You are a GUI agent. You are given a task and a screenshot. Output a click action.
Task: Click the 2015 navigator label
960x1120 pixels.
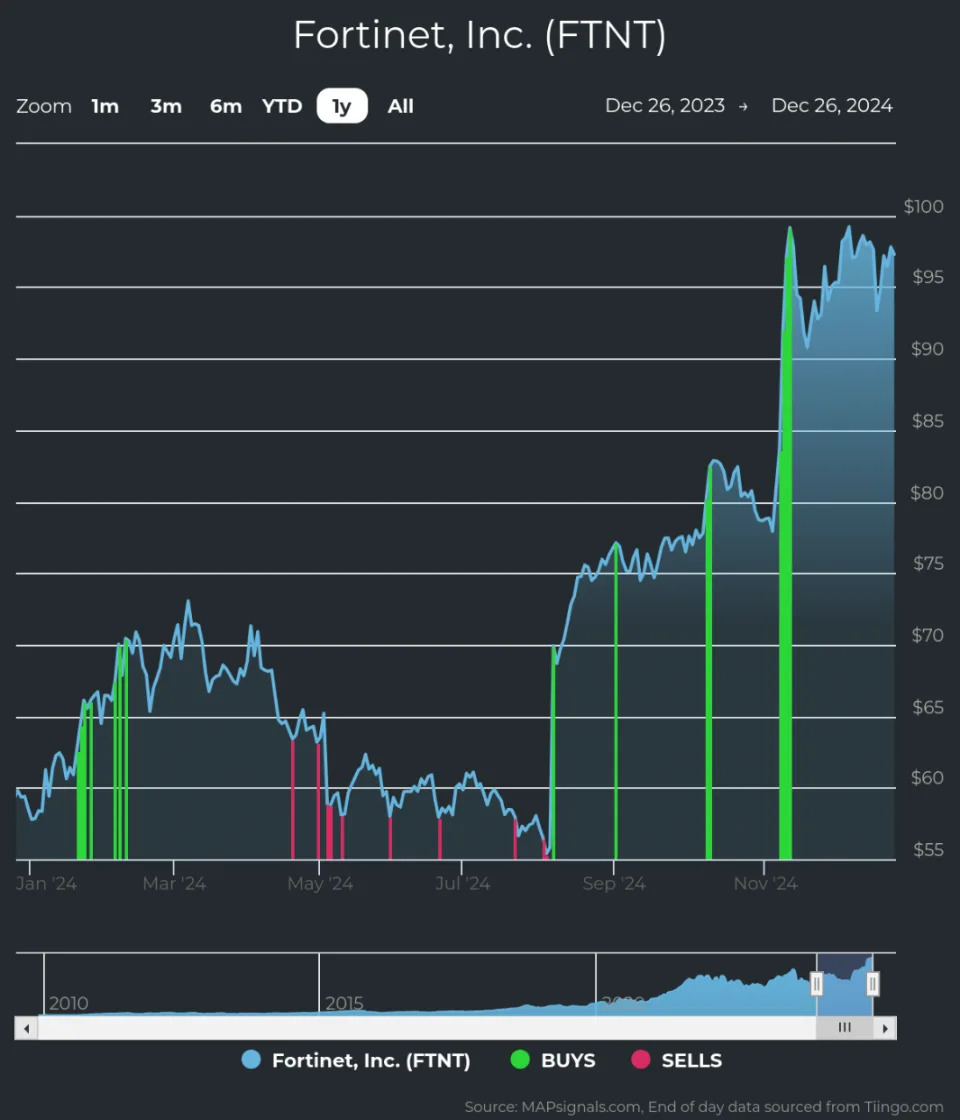[x=344, y=1004]
